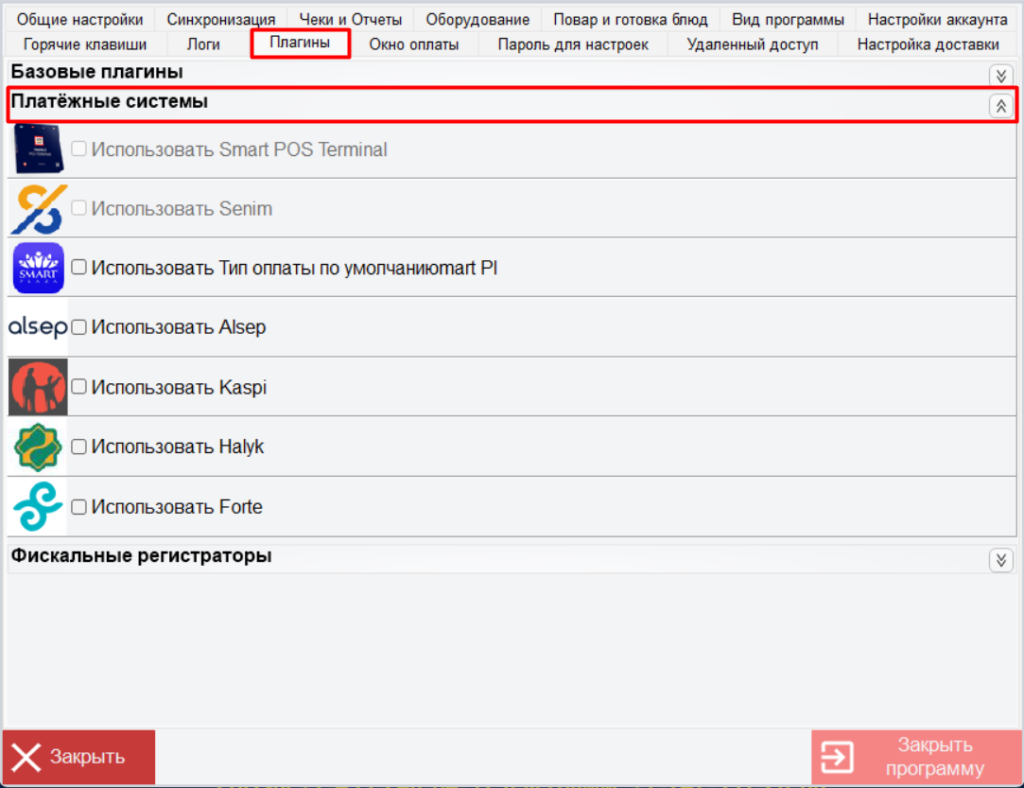
Task: Open the Оборудование tab
Action: click(x=477, y=20)
